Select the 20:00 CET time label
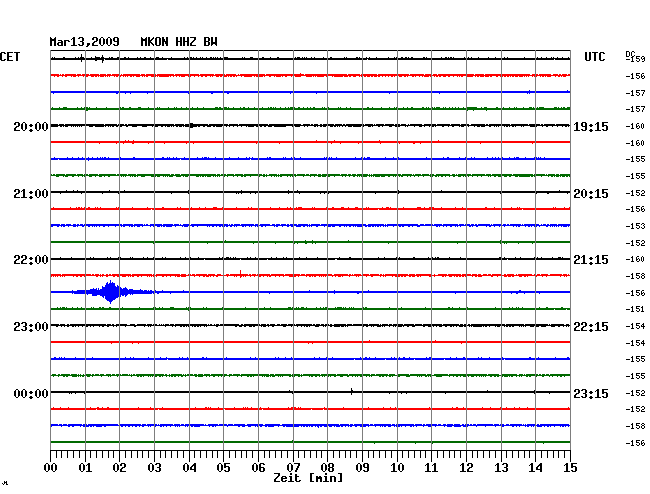Screen dimensions: 650x494 31,126
